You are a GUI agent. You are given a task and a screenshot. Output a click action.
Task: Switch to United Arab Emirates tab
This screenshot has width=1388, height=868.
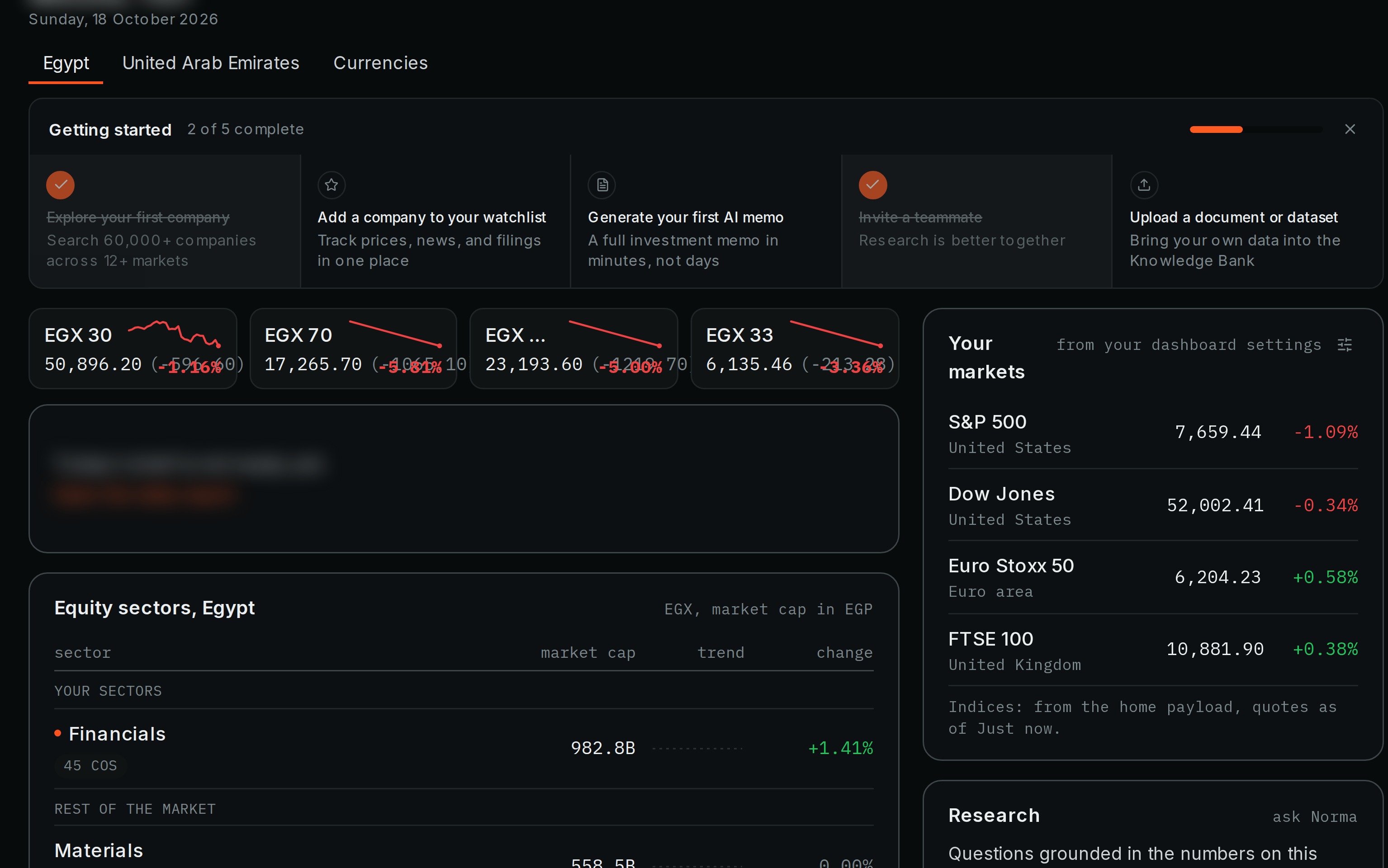pos(211,63)
